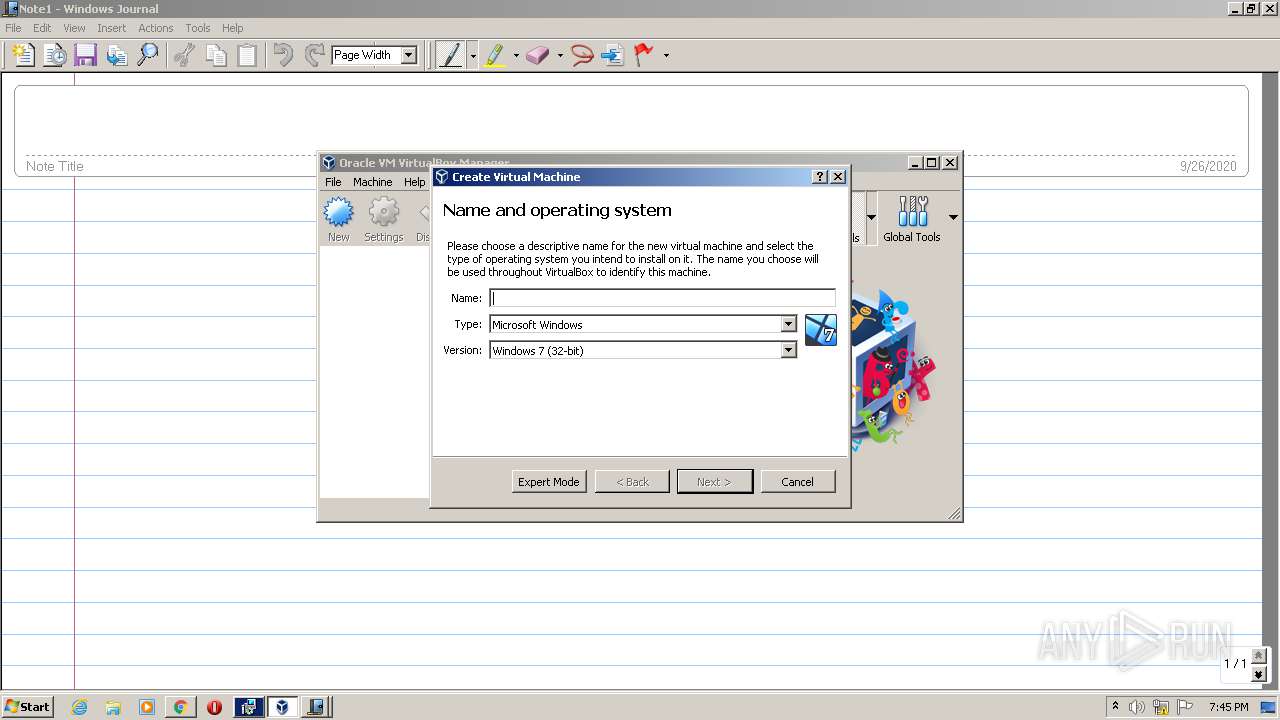Click the red Flag tool icon
Viewport: 1280px width, 720px height.
point(644,55)
